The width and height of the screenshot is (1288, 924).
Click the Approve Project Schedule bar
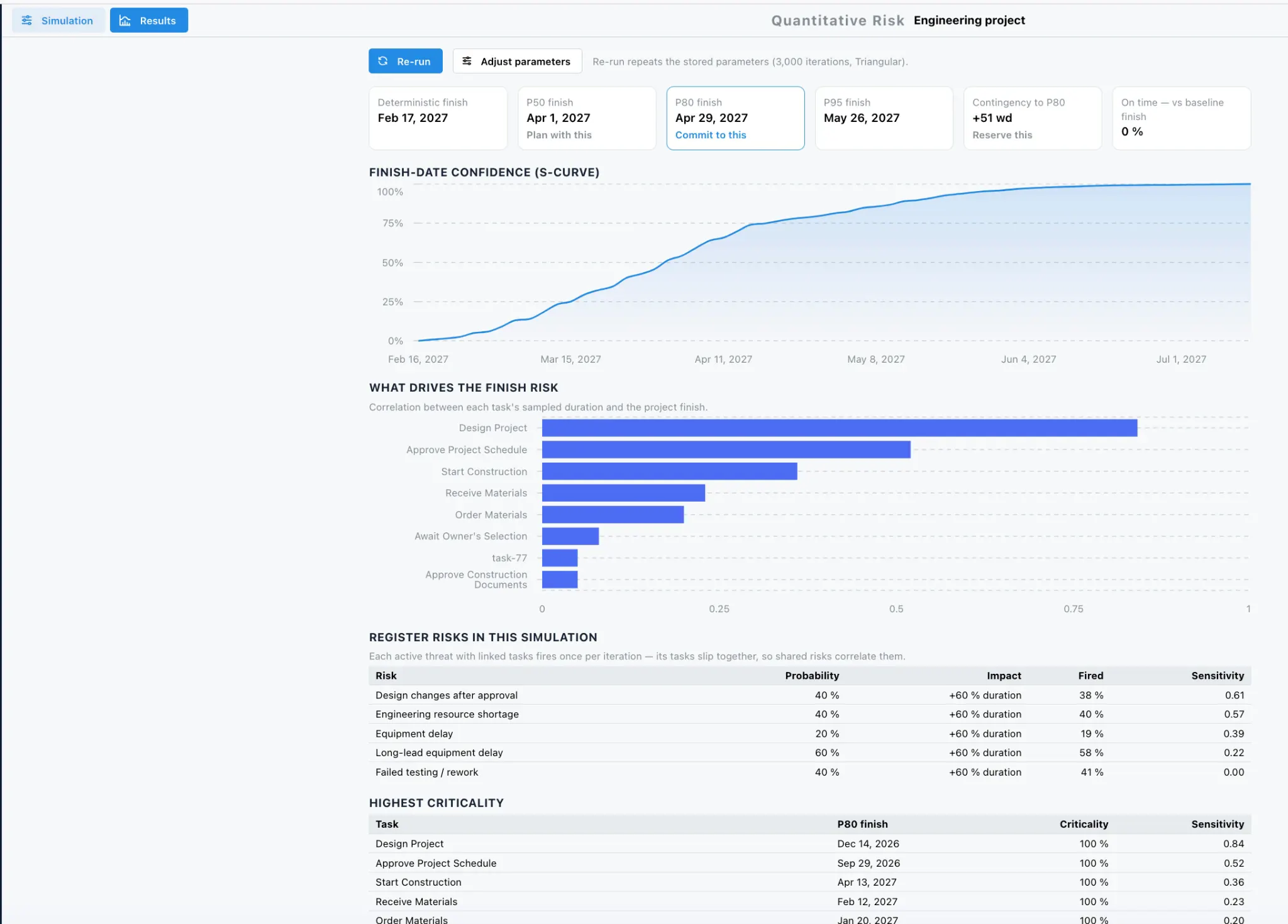[726, 449]
